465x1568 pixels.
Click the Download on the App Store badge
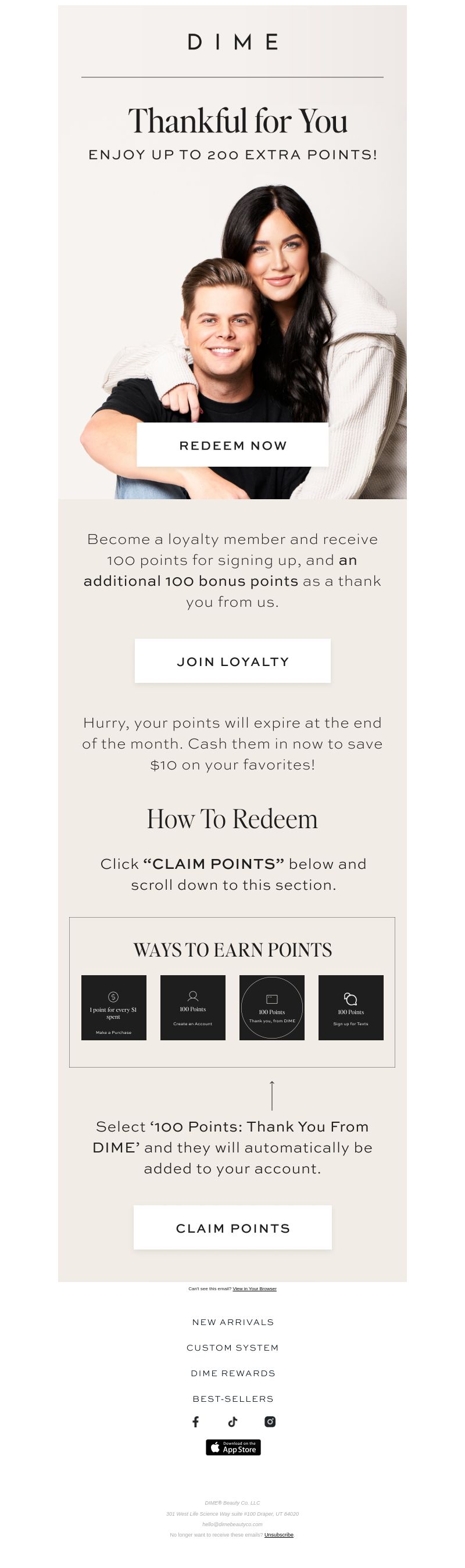click(x=233, y=1447)
